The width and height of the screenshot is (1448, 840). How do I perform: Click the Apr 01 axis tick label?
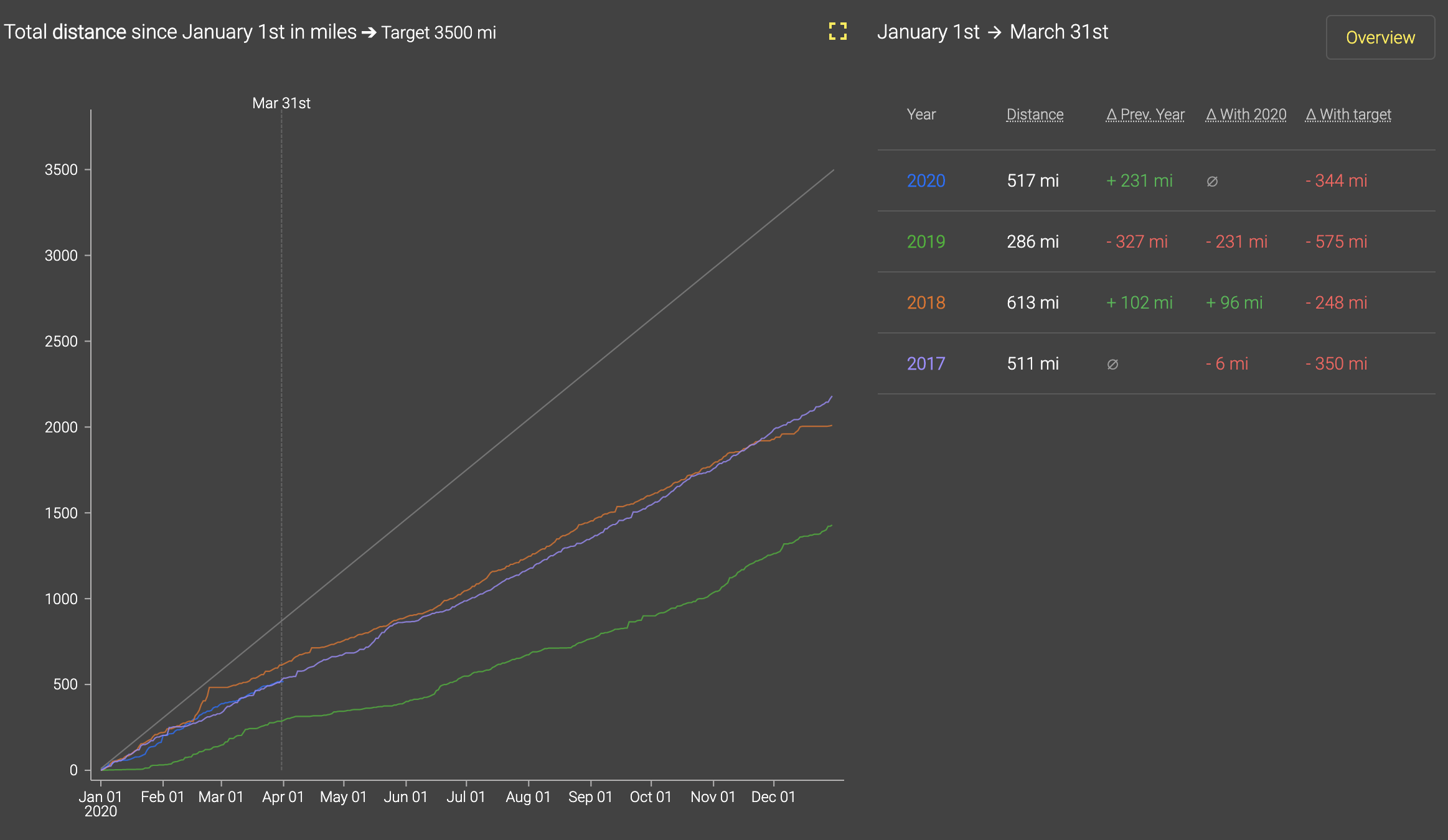tap(283, 797)
